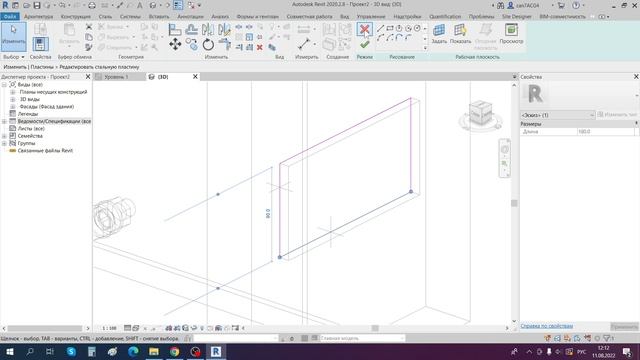Select the Circumscribed Polygon draw tool
Viewport: 640px width, 360px height.
408,28
